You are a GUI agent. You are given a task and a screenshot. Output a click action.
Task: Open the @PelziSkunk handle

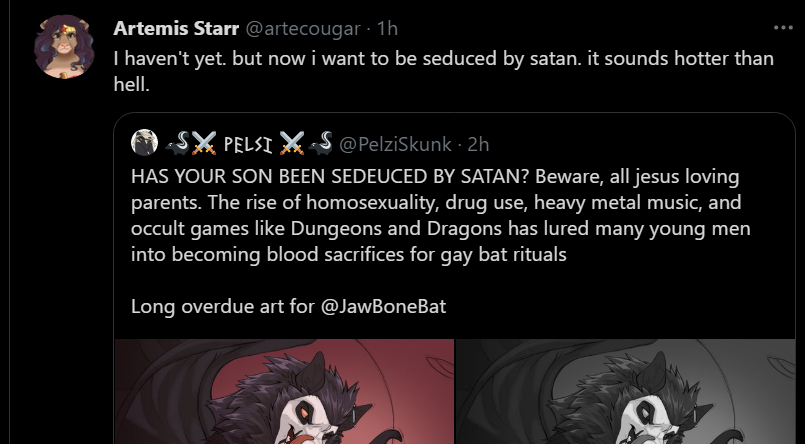(395, 145)
